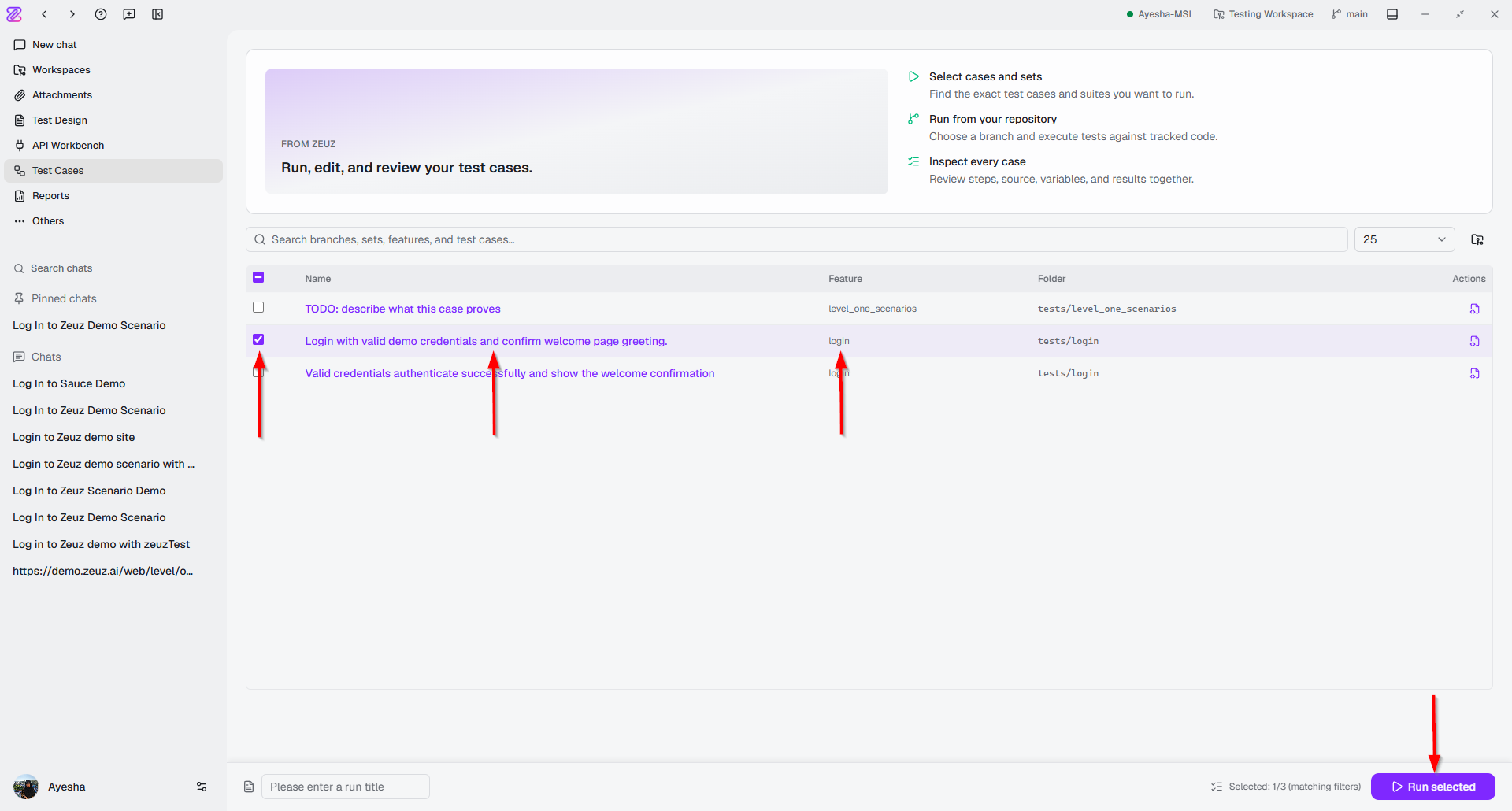The width and height of the screenshot is (1512, 811).
Task: Toggle the sidebar panel icon
Action: (157, 14)
